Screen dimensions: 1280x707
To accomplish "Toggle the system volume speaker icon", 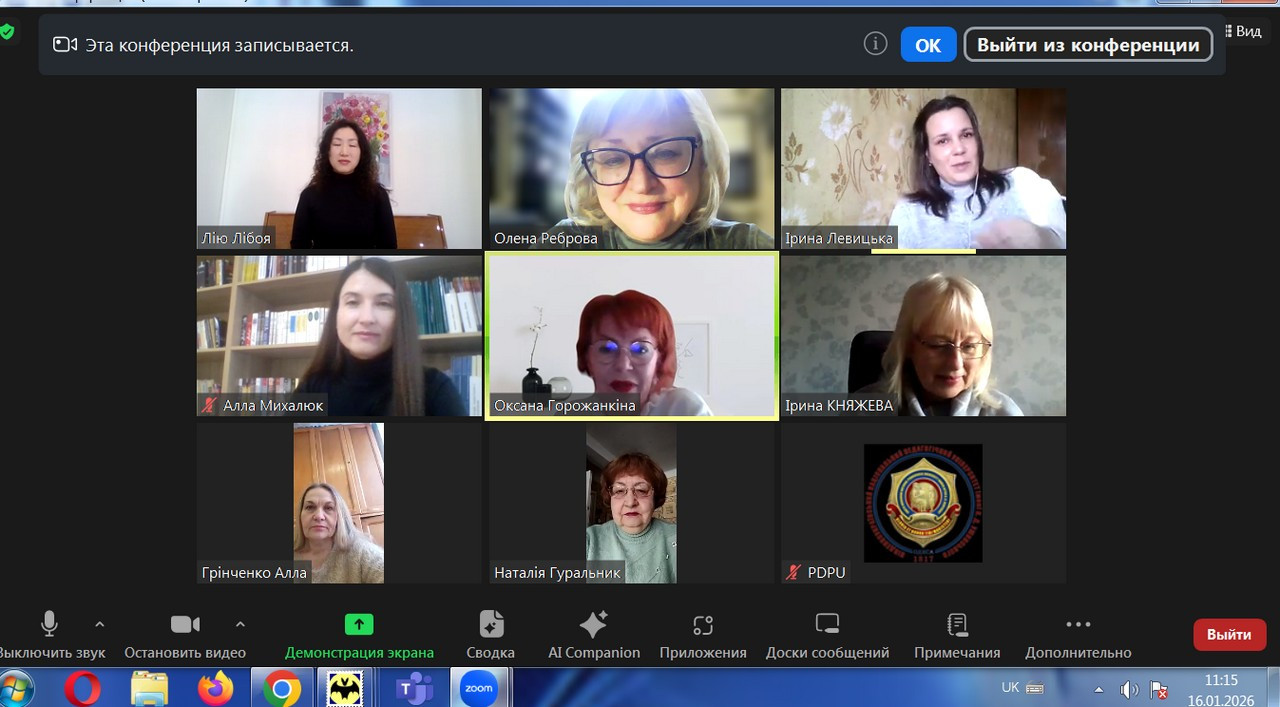I will coord(1129,689).
